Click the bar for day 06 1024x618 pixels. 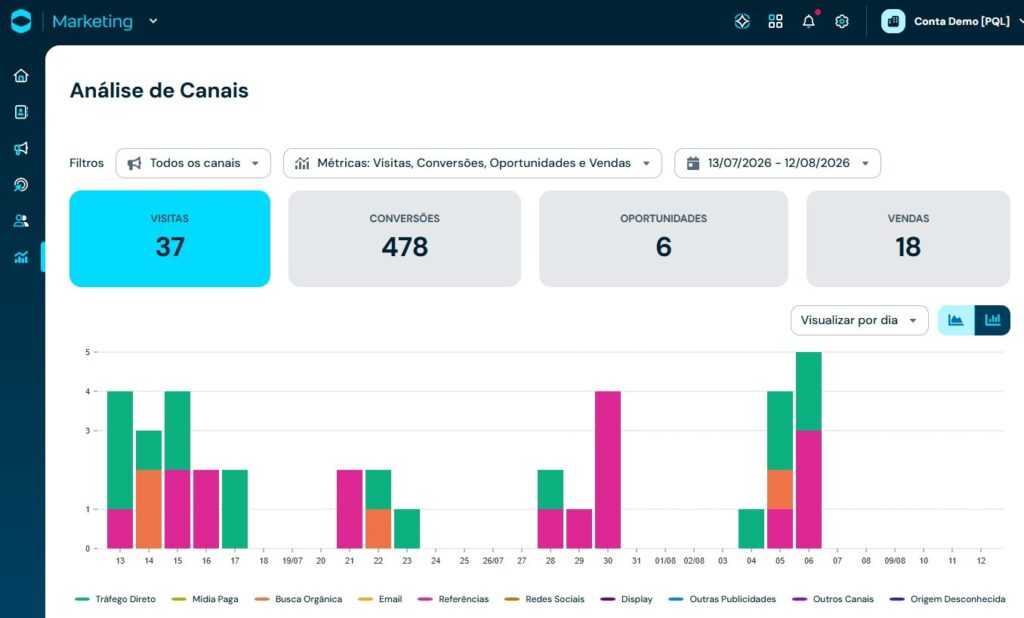808,450
